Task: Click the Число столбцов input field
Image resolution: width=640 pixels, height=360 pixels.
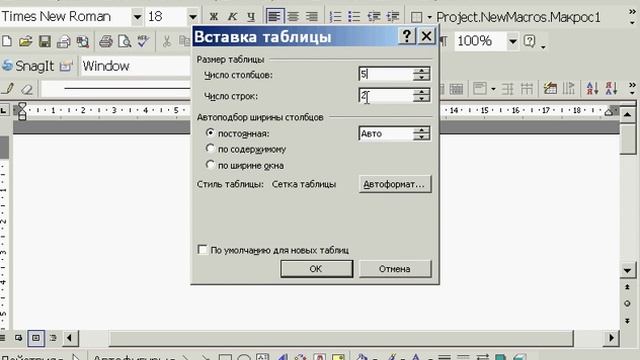Action: 386,74
